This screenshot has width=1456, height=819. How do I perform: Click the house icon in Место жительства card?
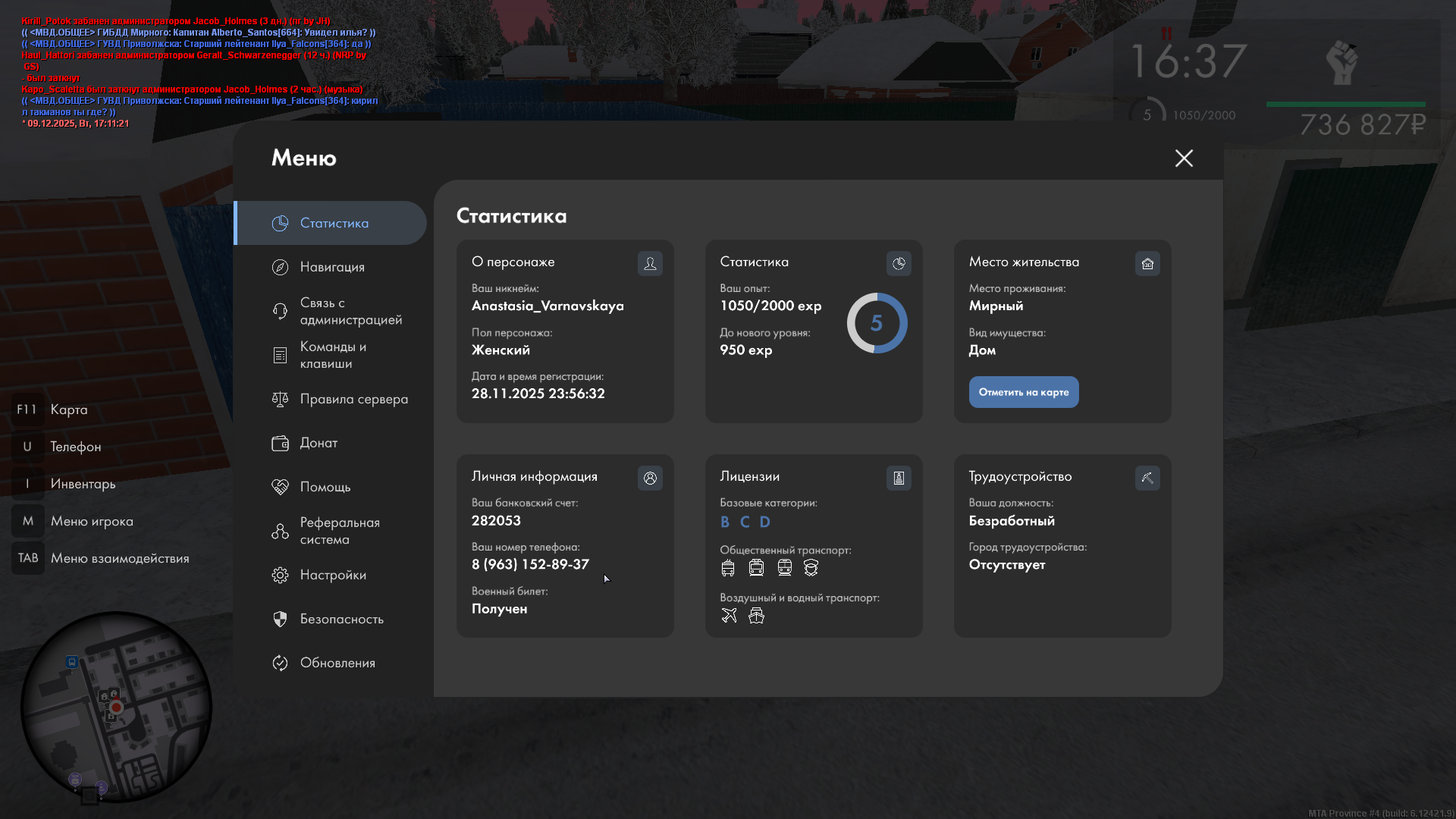1147,263
